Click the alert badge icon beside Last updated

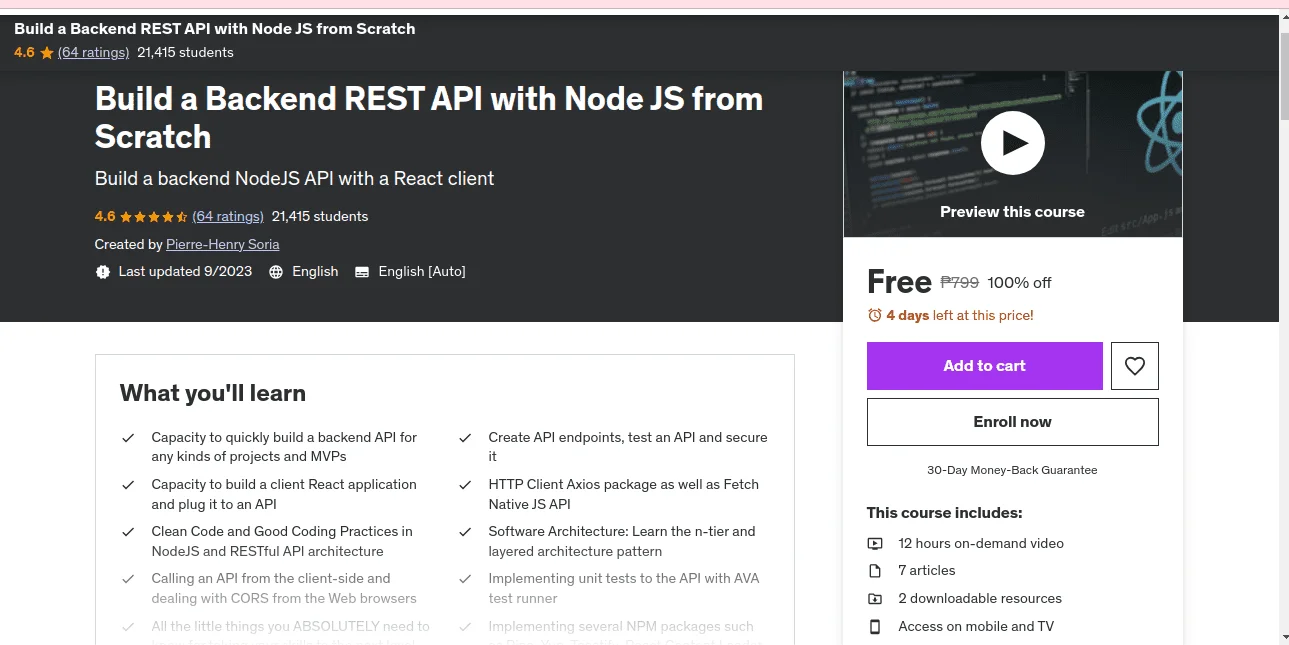[102, 272]
